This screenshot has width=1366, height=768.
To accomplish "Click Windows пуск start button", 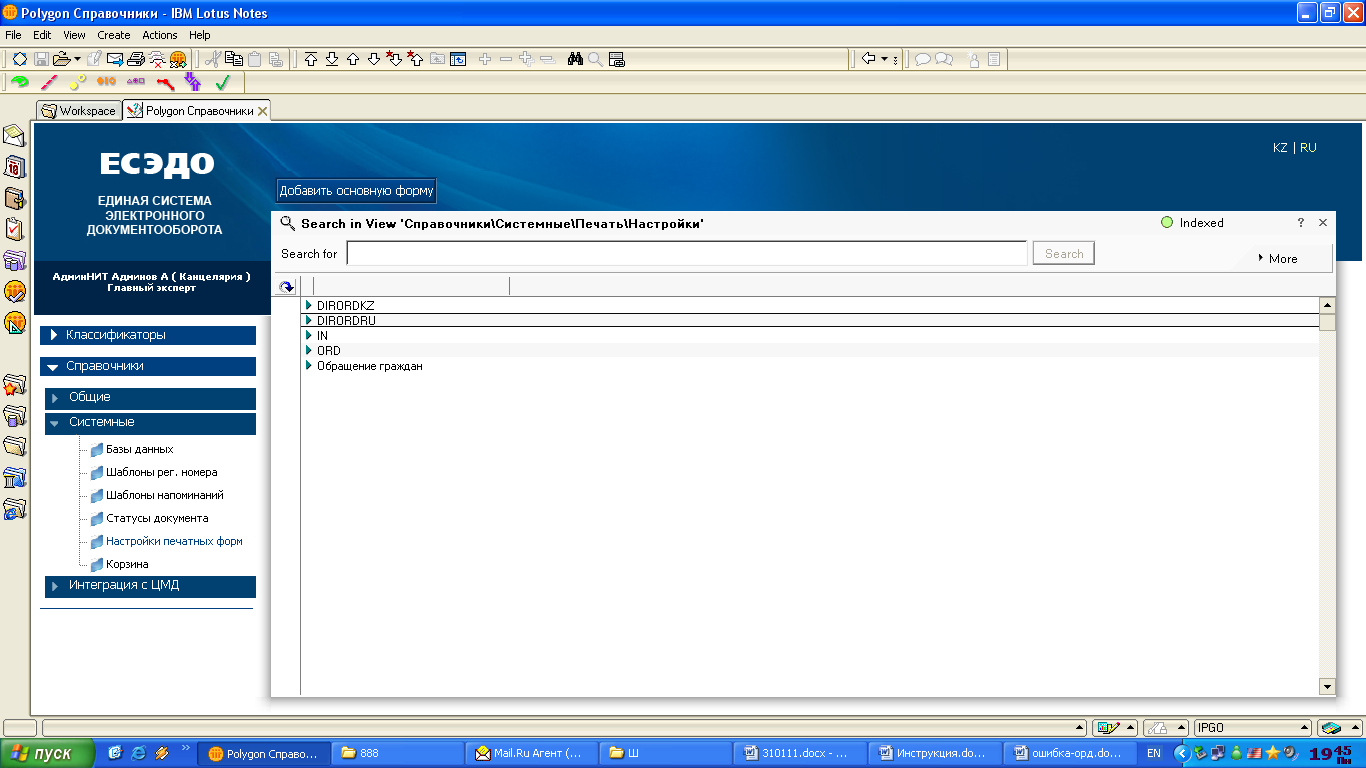I will 48,754.
